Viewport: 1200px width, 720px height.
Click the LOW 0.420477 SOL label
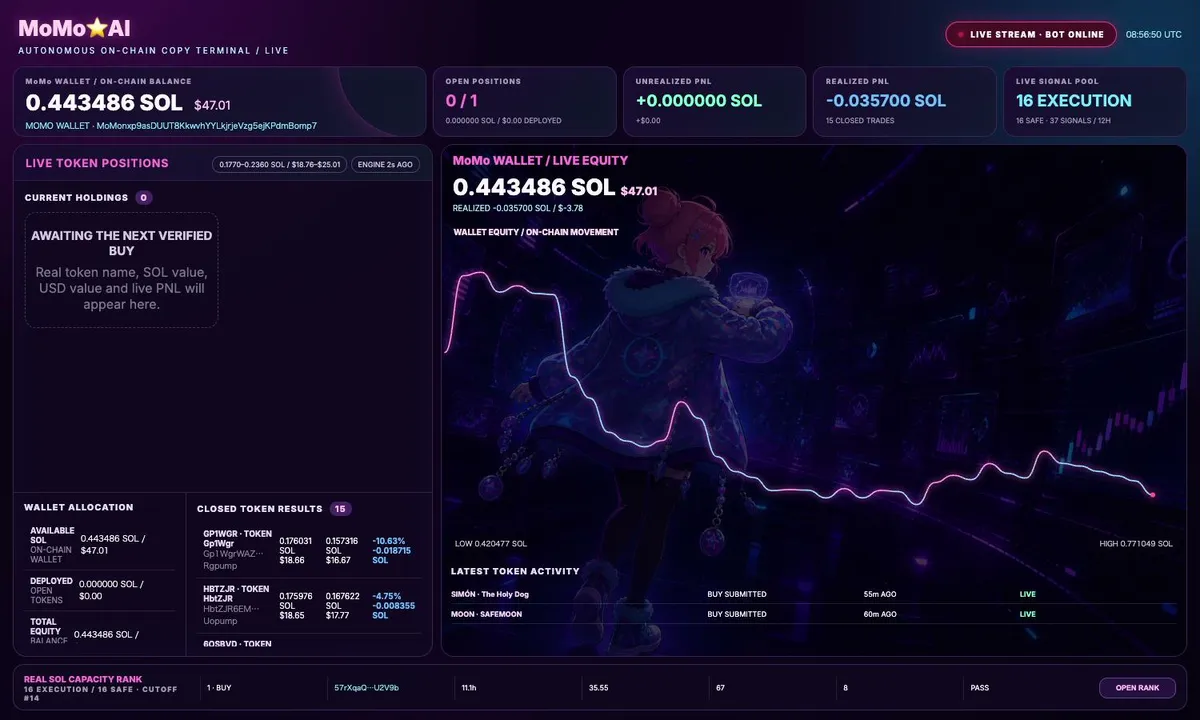pyautogui.click(x=491, y=544)
